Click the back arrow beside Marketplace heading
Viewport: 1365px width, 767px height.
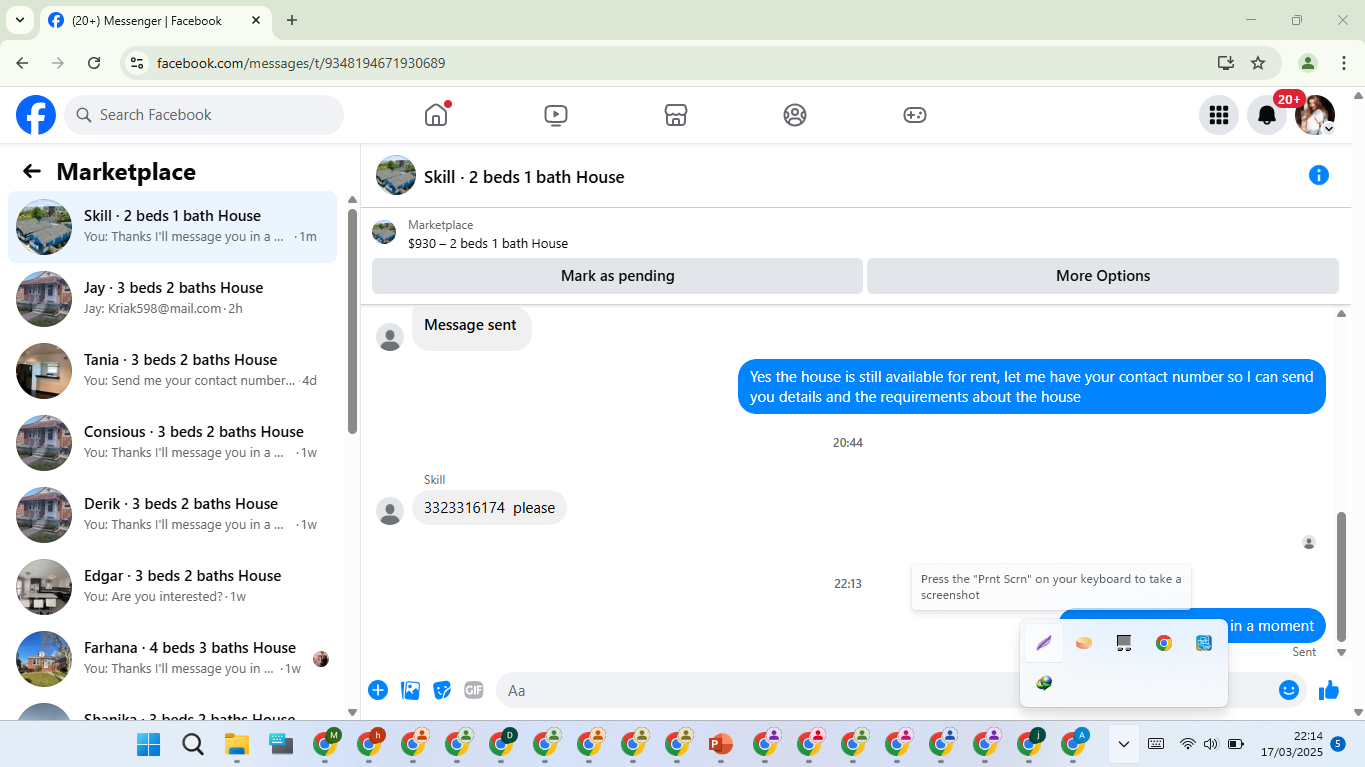pyautogui.click(x=32, y=171)
